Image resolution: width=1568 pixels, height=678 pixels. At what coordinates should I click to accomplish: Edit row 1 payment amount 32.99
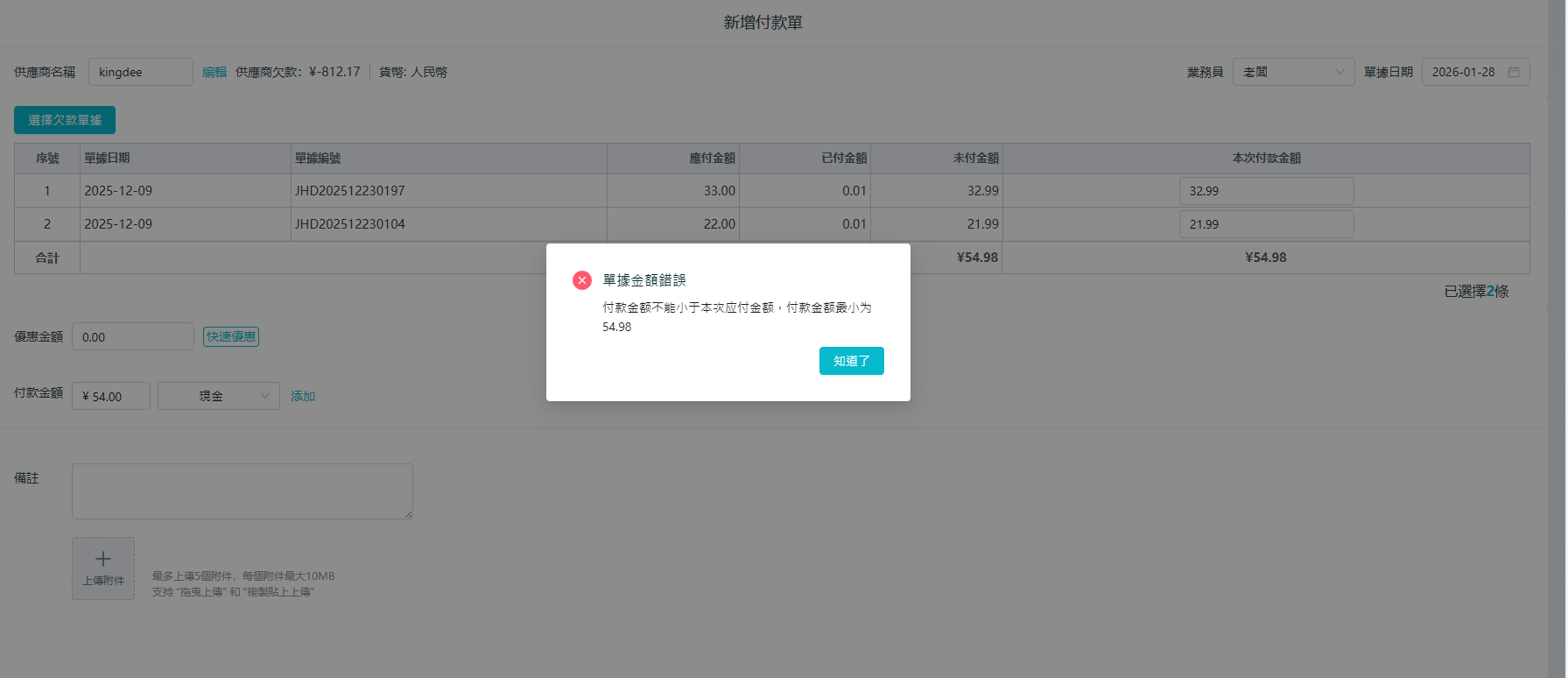click(x=1265, y=191)
